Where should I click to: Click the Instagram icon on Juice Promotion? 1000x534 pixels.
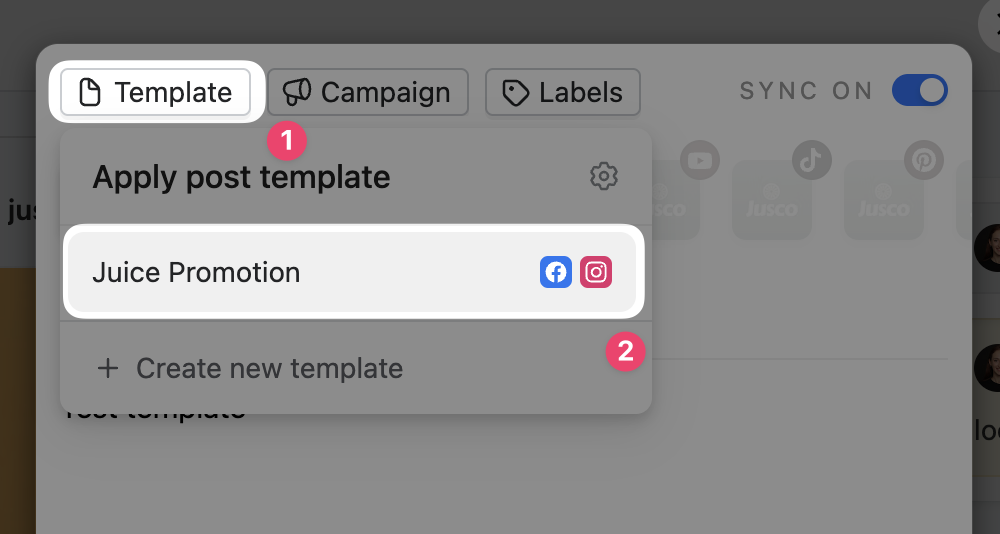tap(596, 273)
